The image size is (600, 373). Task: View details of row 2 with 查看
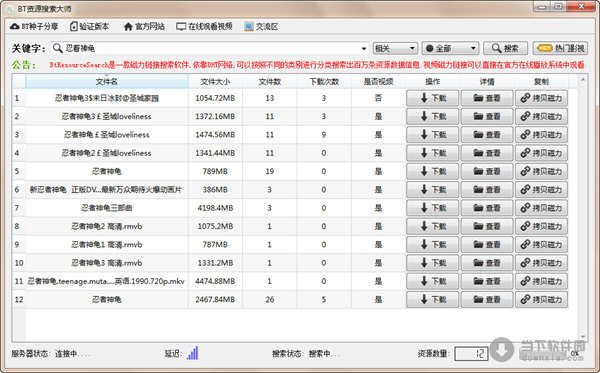point(487,116)
